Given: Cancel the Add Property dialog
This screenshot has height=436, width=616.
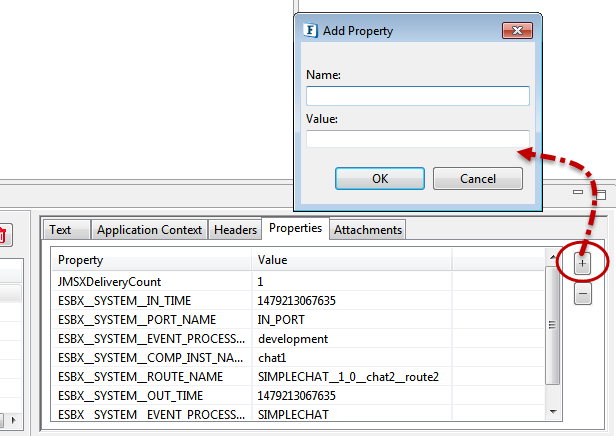Looking at the screenshot, I should 477,179.
